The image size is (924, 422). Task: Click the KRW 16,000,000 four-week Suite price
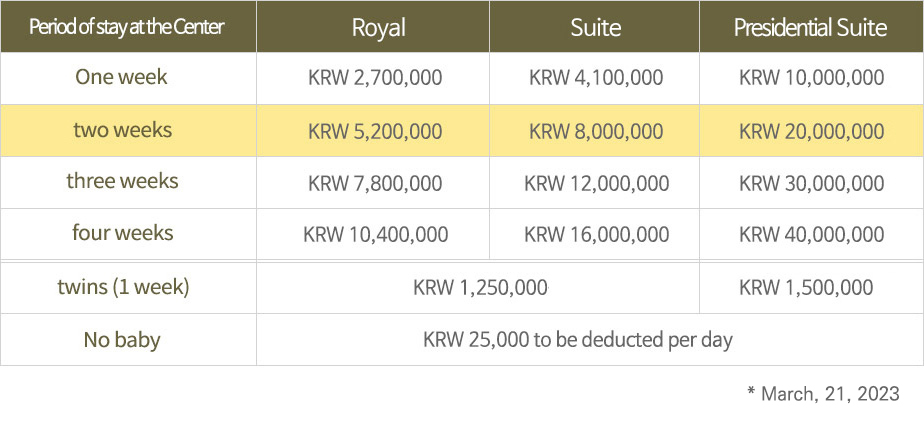[x=596, y=235]
